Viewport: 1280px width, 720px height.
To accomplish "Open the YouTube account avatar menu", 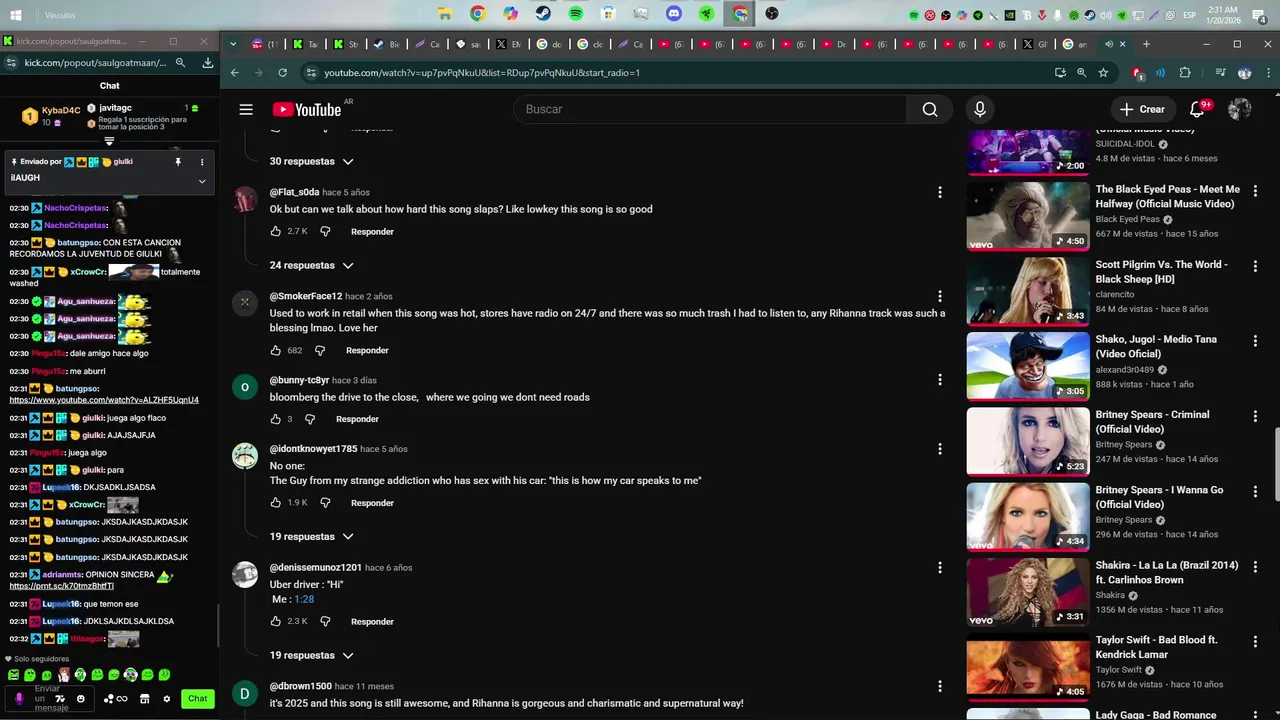I will (1240, 109).
